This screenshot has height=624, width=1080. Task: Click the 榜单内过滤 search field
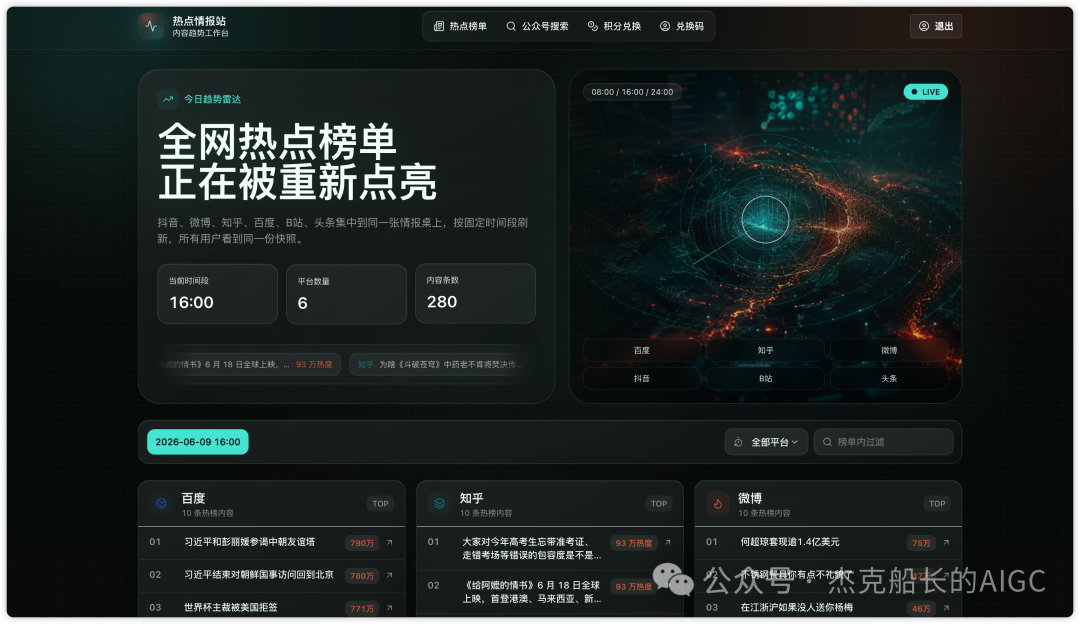tap(884, 442)
